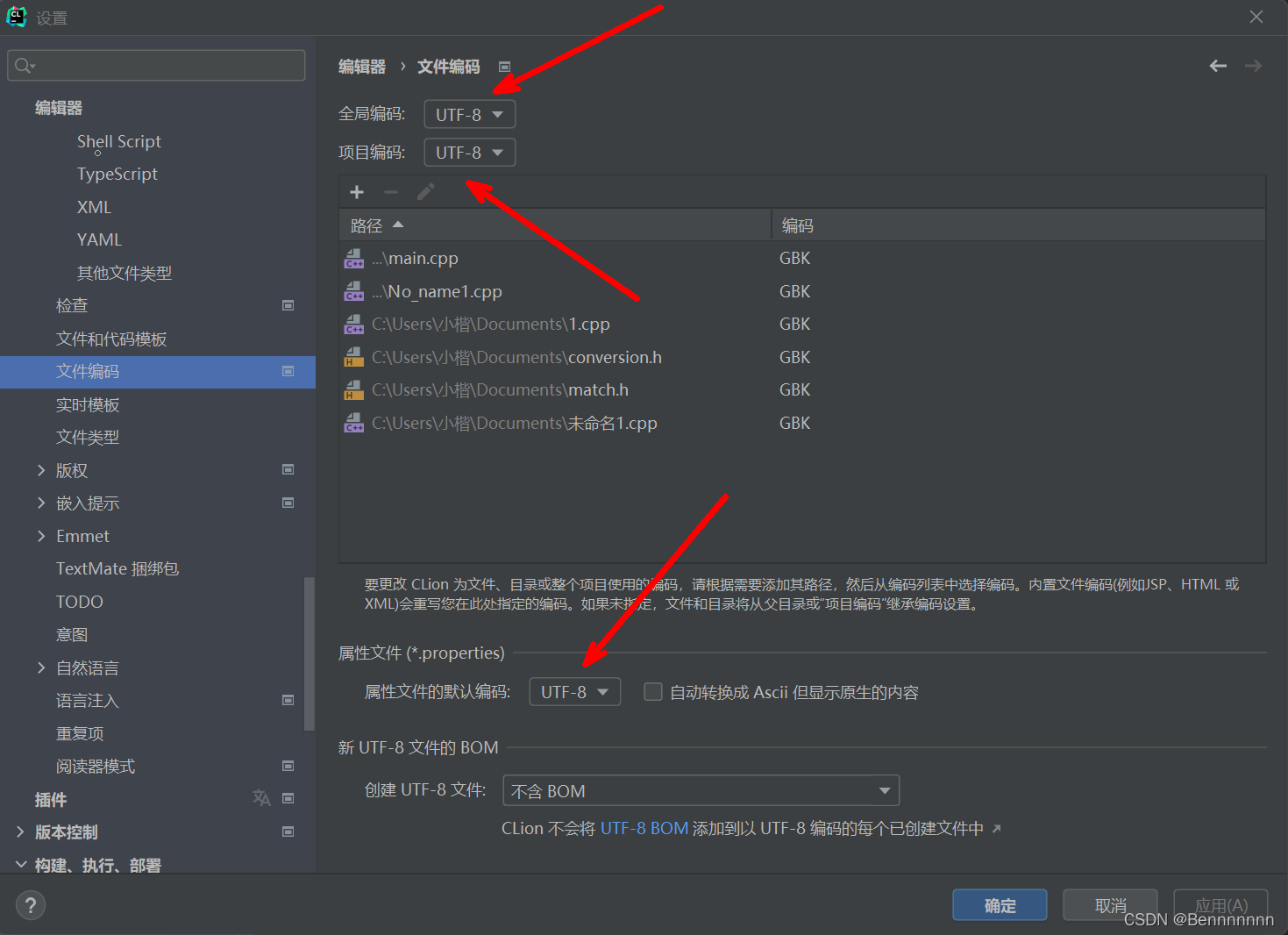Open the 不含 BOM dropdown
This screenshot has height=935, width=1288.
pos(701,790)
